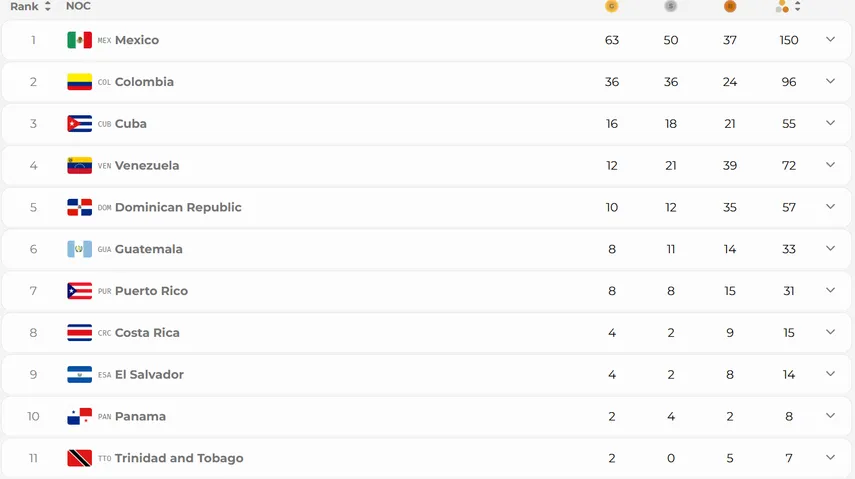Click the Colombia flag icon
Viewport: 855px width, 479px height.
pos(80,82)
